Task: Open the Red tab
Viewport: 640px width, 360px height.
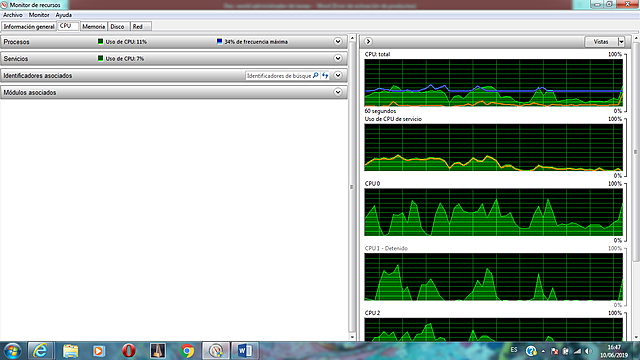Action: click(x=141, y=27)
